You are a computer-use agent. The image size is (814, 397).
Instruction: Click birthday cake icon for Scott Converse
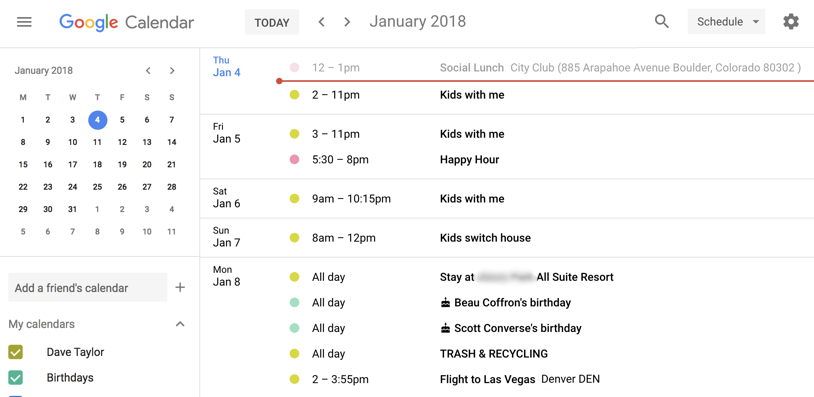[445, 328]
